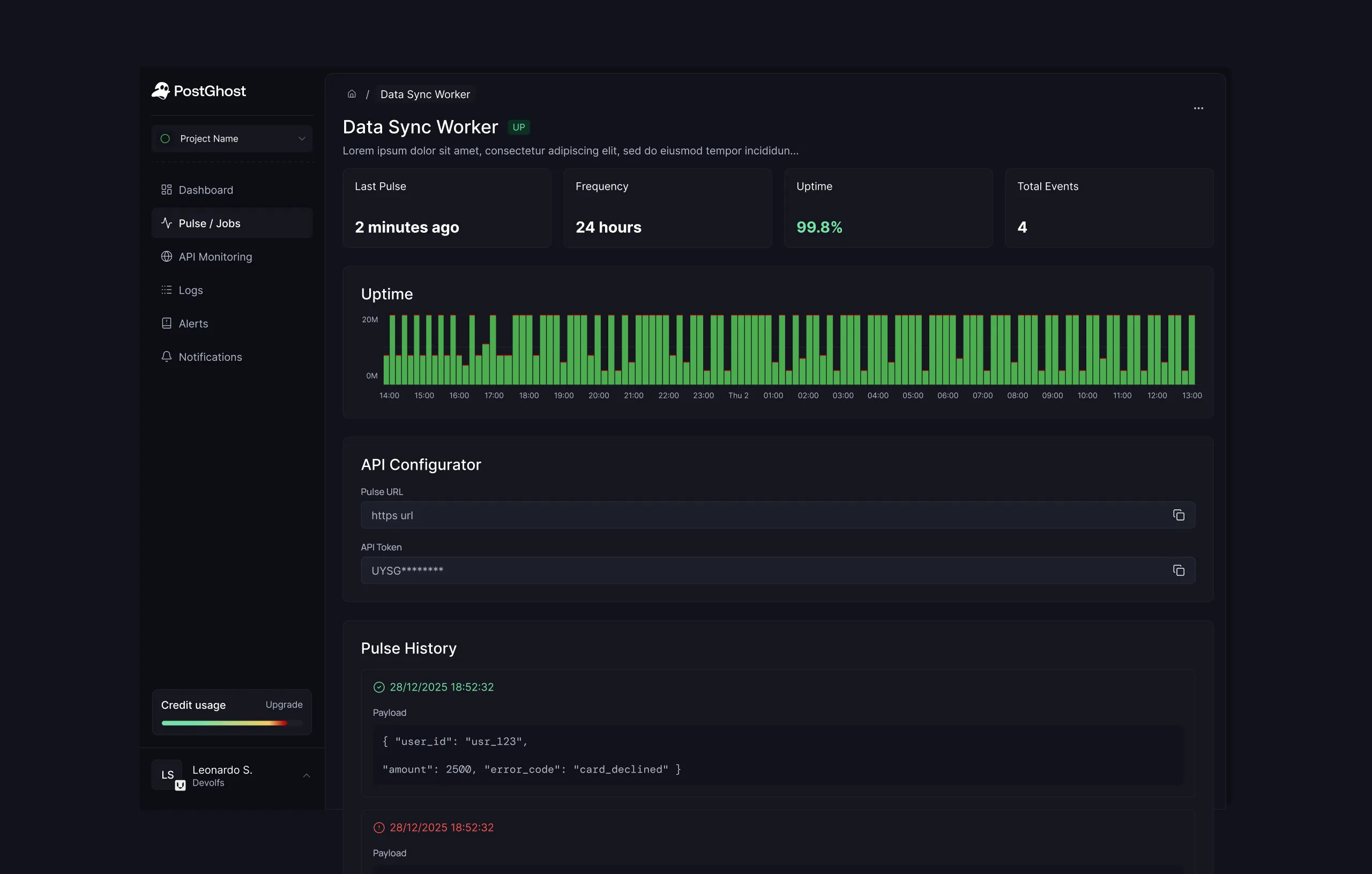Screen dimensions: 1372x874
Task: Click the Total Events card
Action: click(x=1109, y=208)
